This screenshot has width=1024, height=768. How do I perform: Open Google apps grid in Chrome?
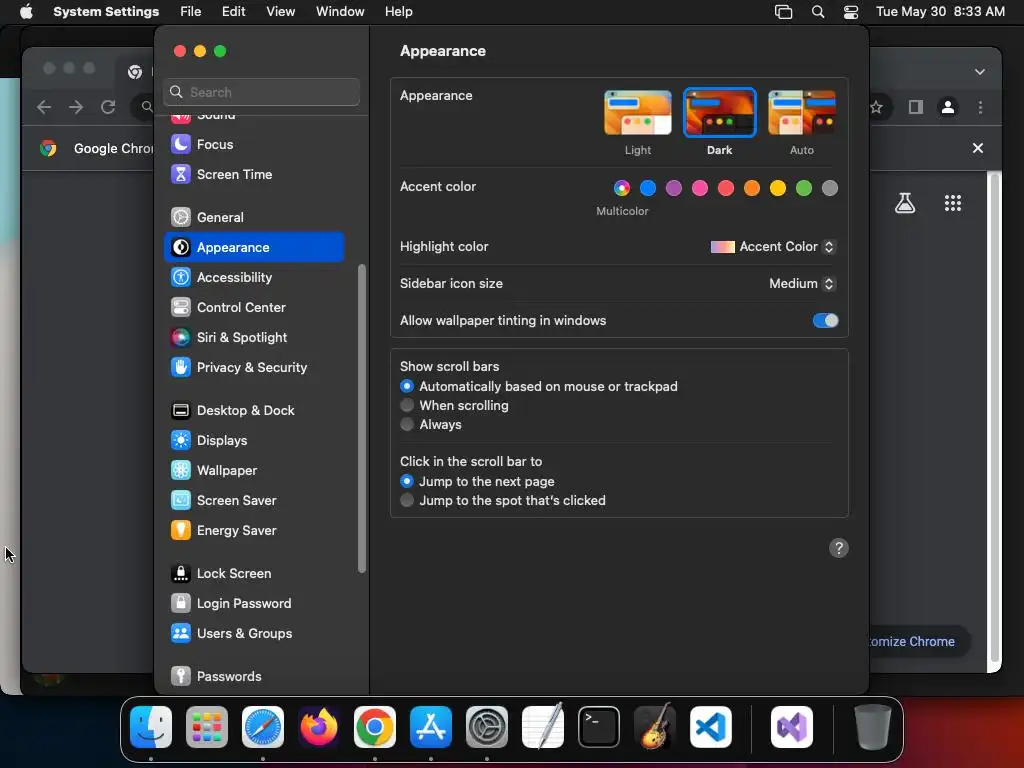coord(953,203)
